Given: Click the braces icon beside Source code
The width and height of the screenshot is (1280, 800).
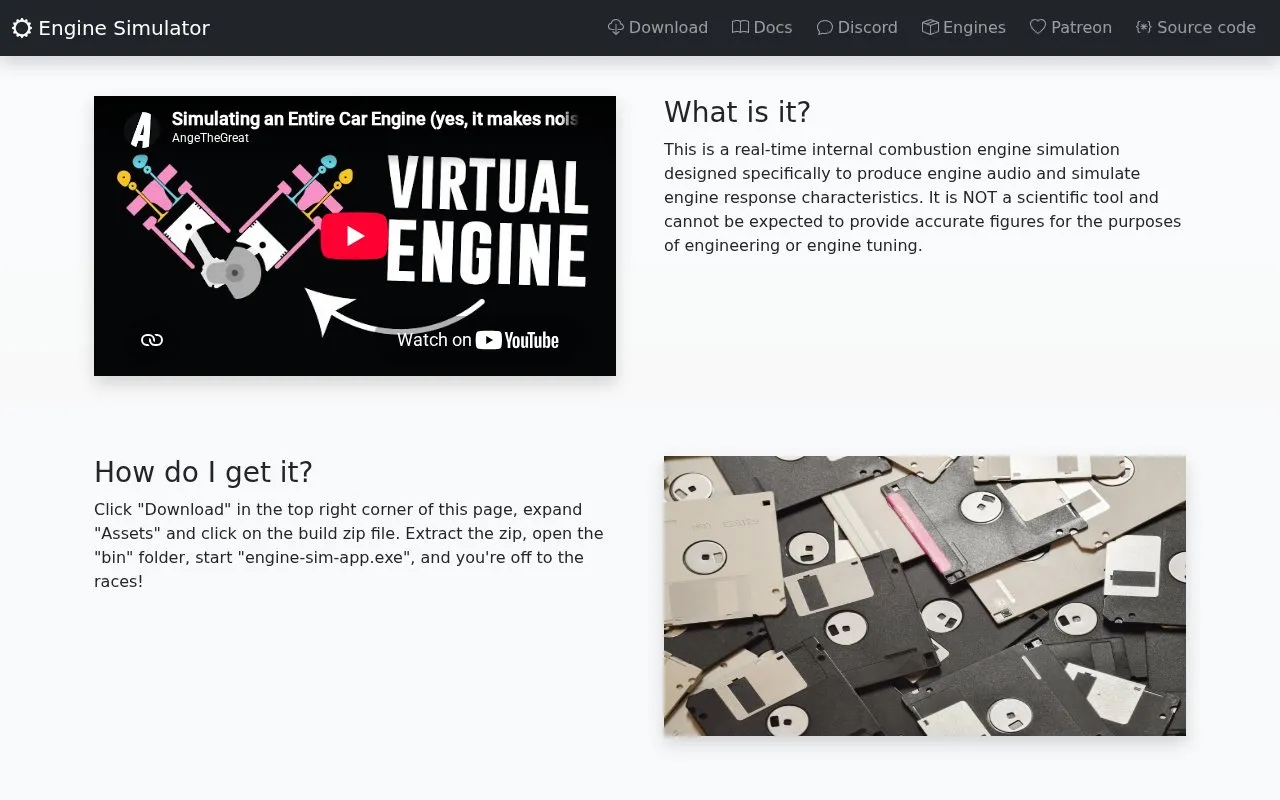Looking at the screenshot, I should pos(1144,27).
